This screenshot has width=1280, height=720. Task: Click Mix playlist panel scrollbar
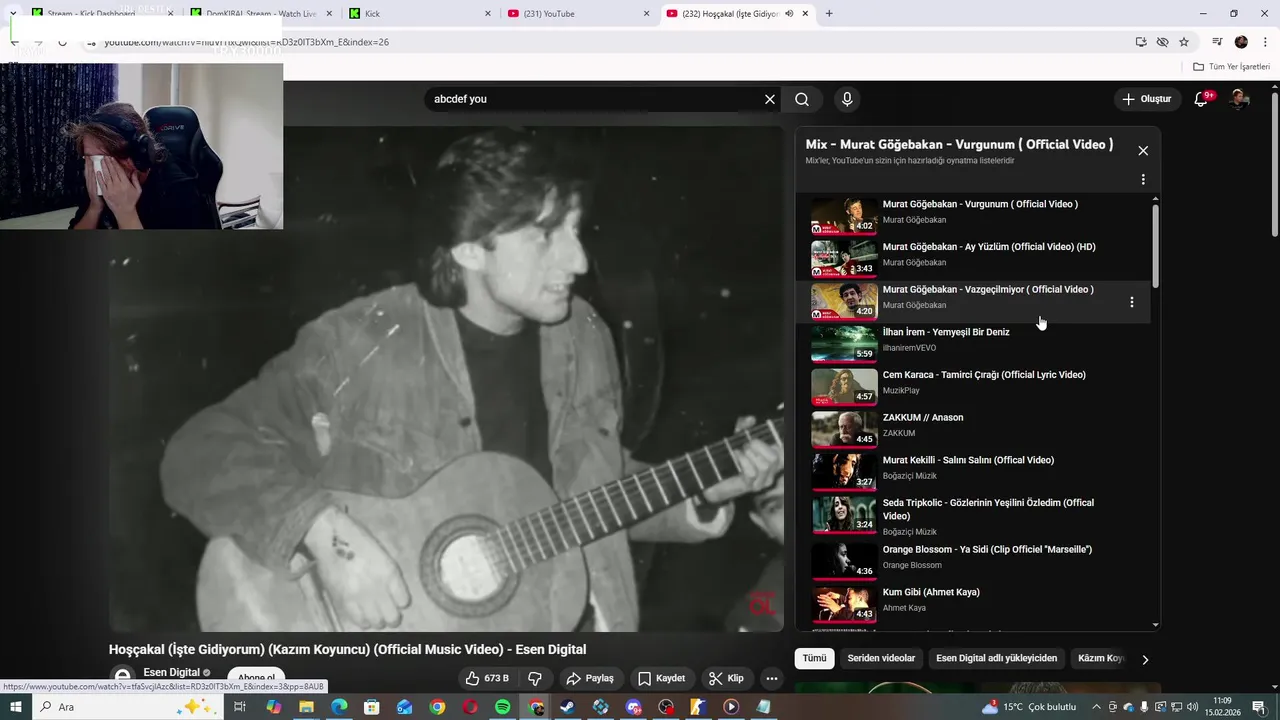point(1156,246)
